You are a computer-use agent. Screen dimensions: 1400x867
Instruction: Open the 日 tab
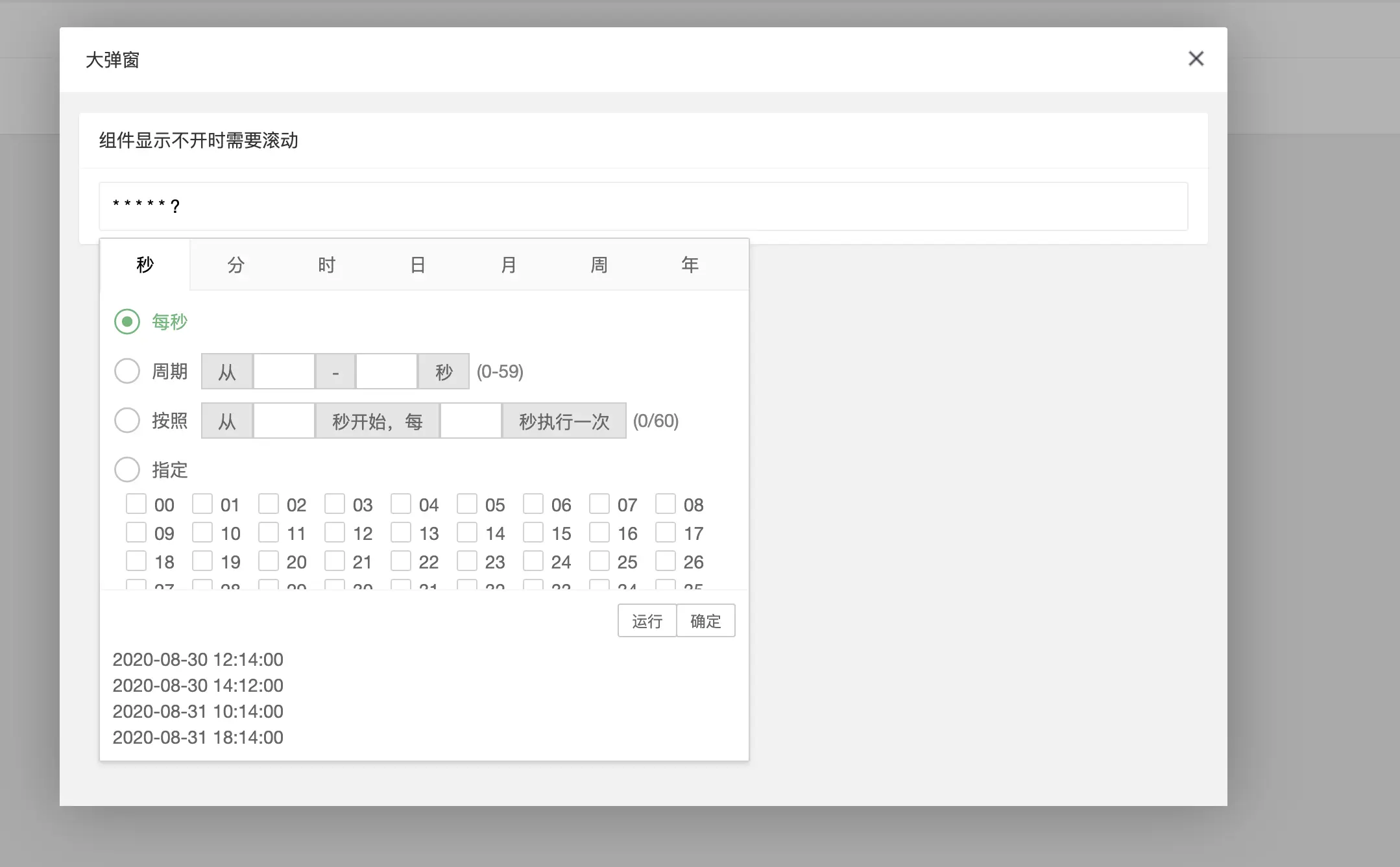pyautogui.click(x=417, y=264)
